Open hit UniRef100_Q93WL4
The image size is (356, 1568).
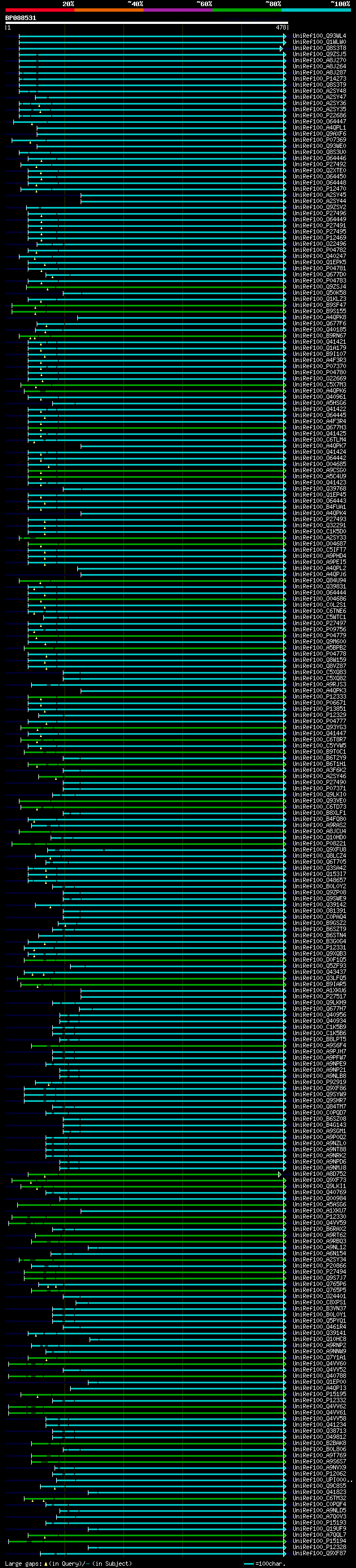click(319, 36)
